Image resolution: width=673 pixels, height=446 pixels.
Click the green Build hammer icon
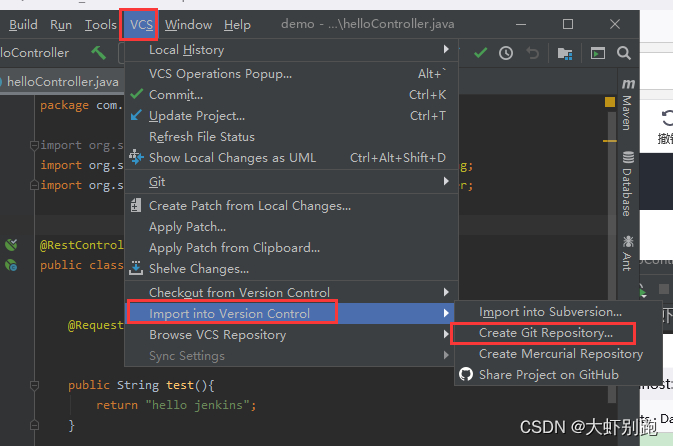(98, 53)
